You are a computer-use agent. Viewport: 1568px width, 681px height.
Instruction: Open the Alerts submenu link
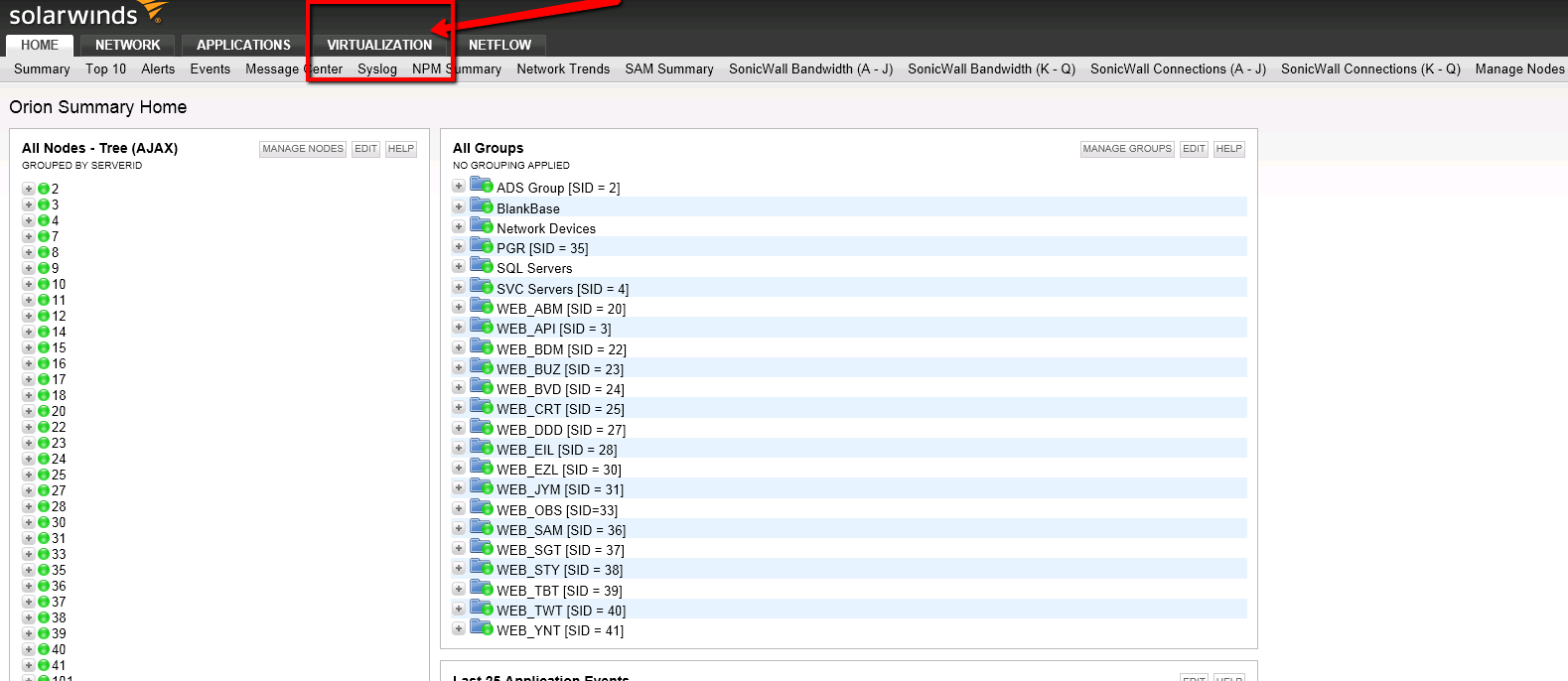click(158, 68)
